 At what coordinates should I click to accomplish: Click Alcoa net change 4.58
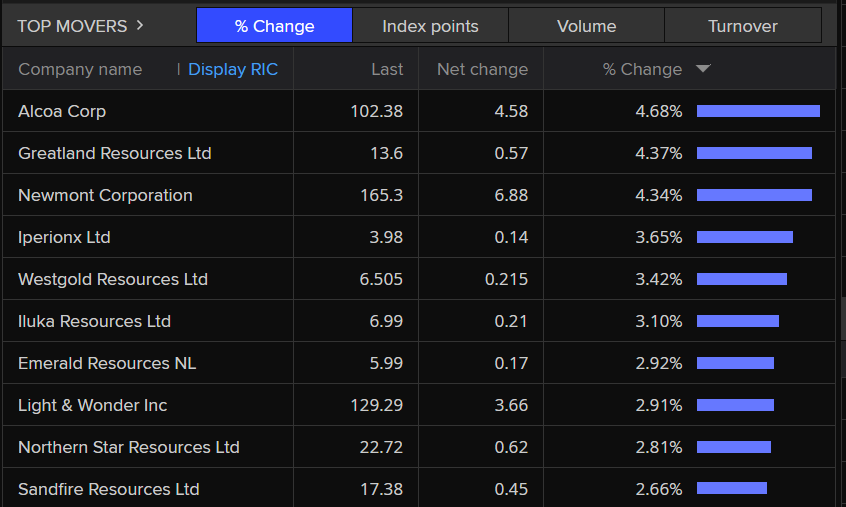[511, 111]
